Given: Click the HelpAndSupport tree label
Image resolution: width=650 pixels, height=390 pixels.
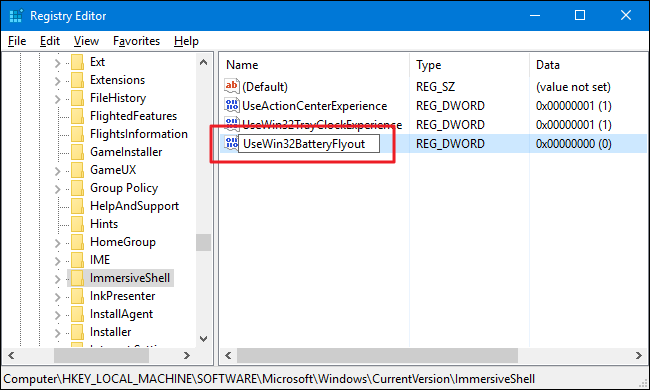Looking at the screenshot, I should coord(134,206).
